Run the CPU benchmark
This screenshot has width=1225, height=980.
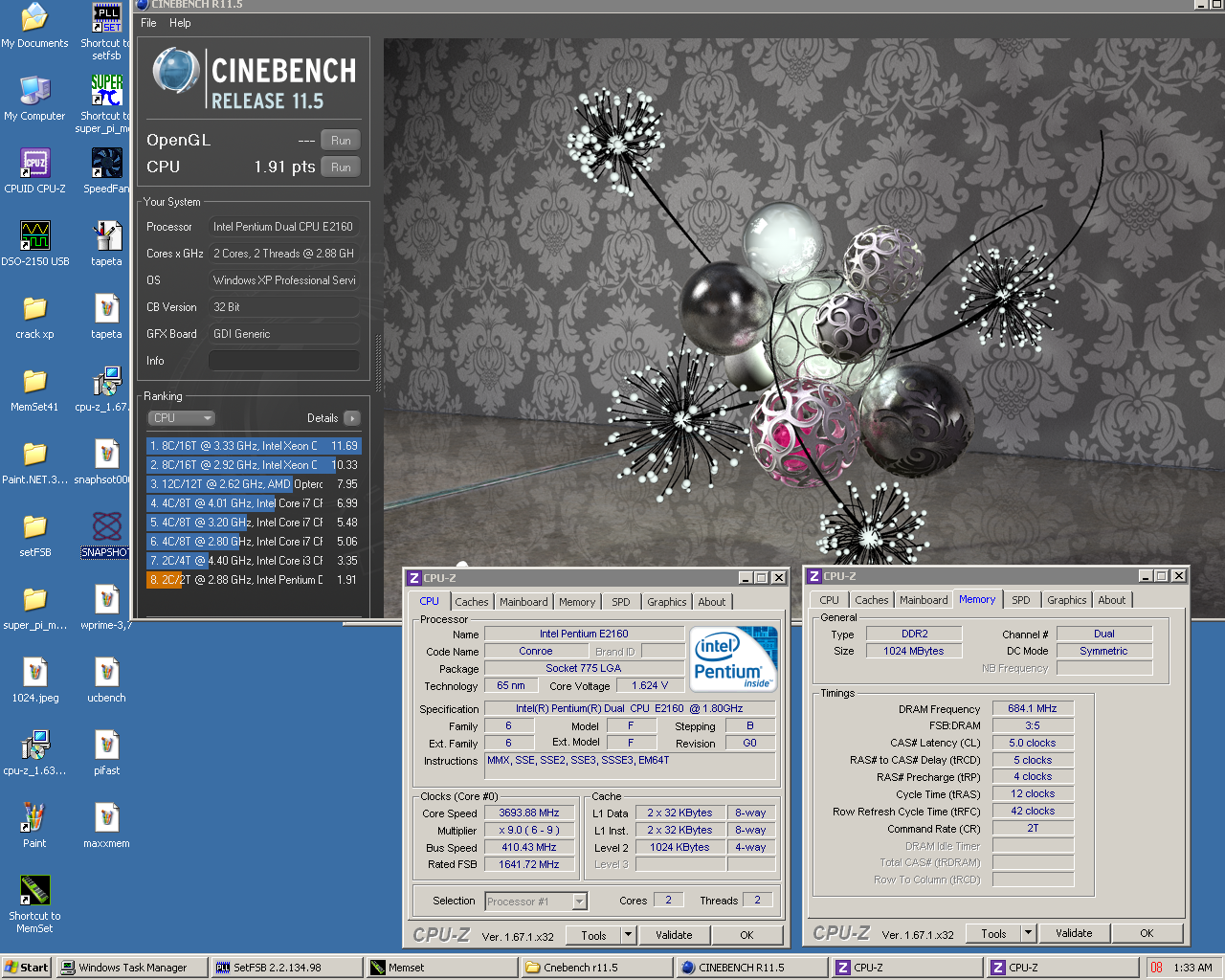341,167
